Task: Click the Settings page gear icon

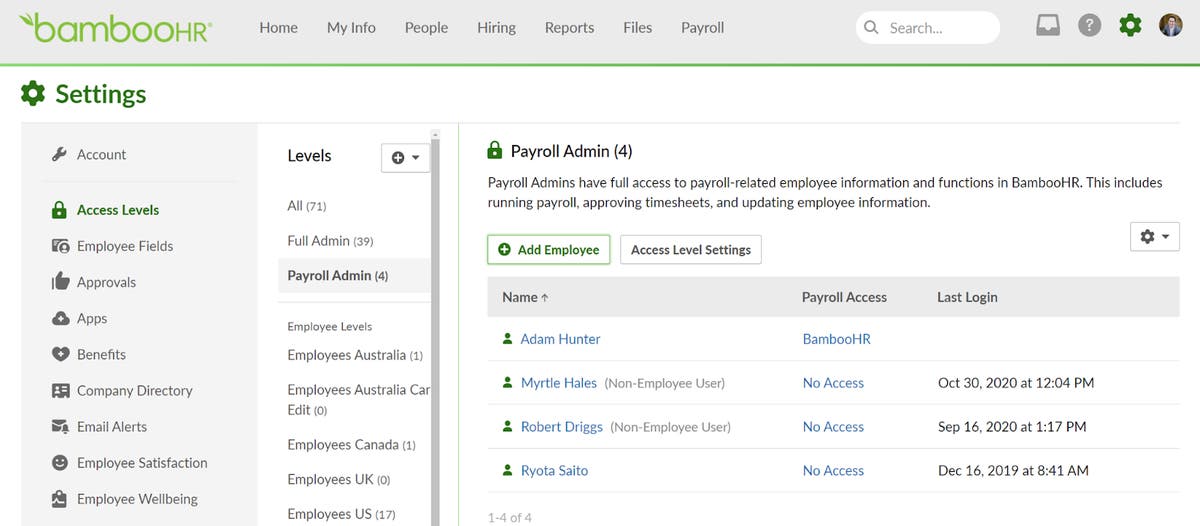Action: (33, 94)
